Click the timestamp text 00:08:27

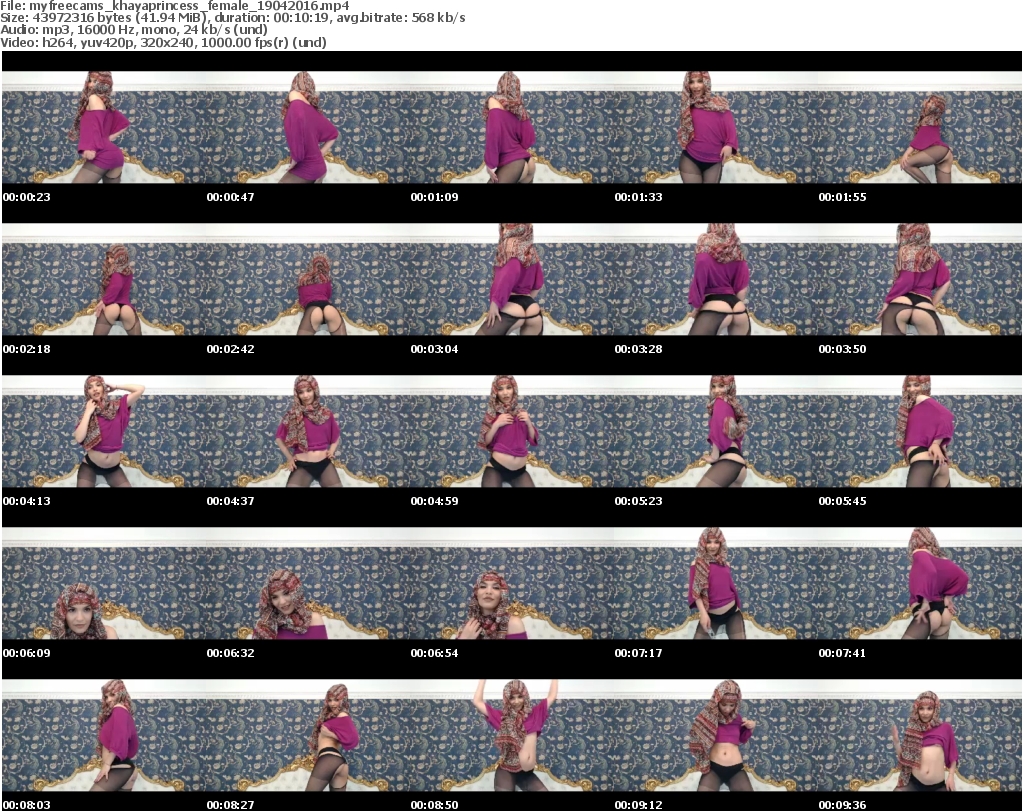231,805
